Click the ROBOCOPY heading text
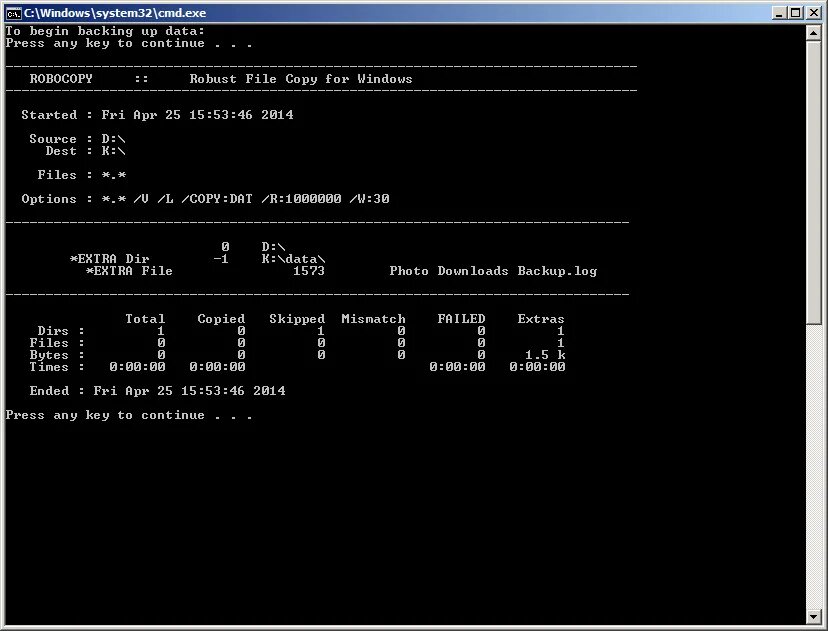 coord(61,79)
